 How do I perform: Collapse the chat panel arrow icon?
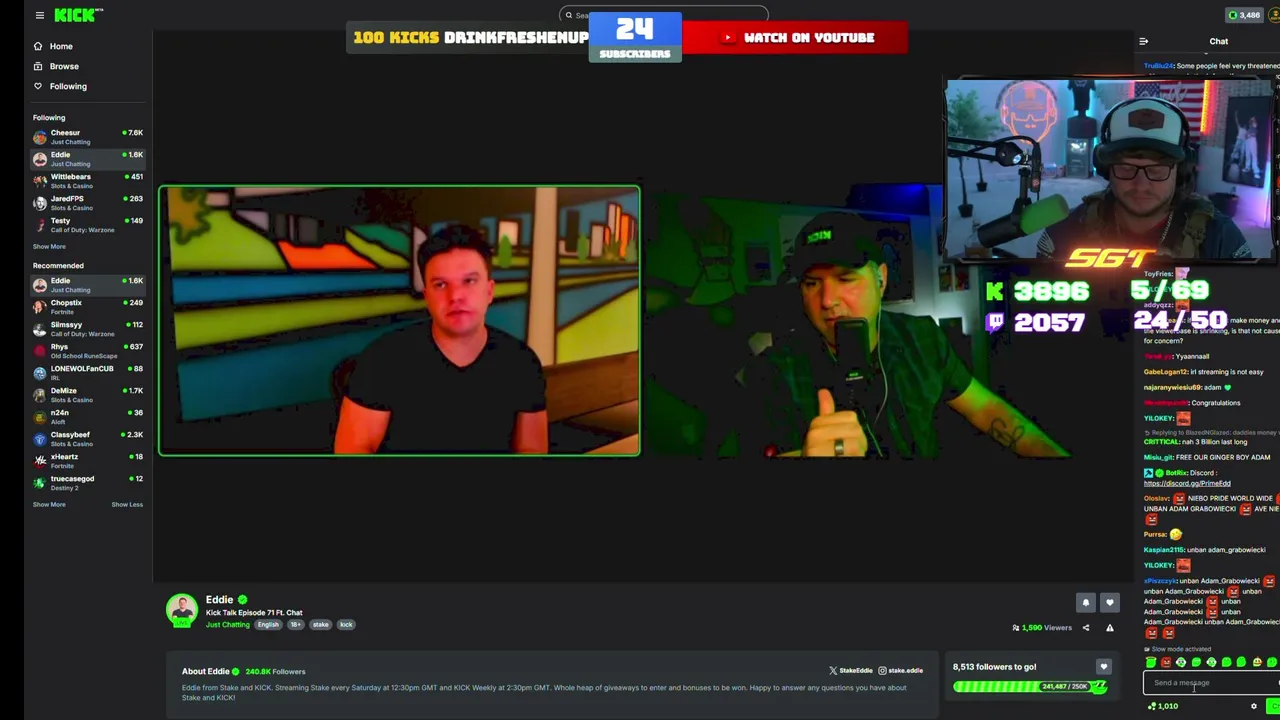pos(1143,41)
